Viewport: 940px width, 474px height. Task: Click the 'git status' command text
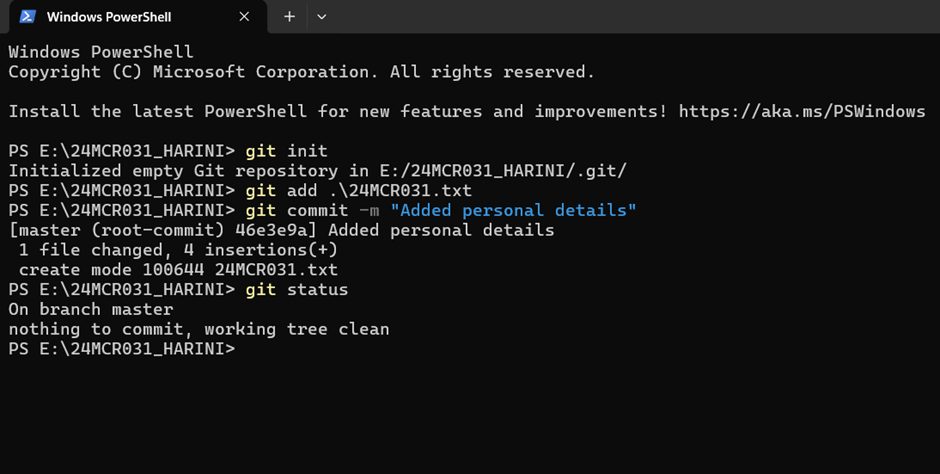click(x=297, y=289)
